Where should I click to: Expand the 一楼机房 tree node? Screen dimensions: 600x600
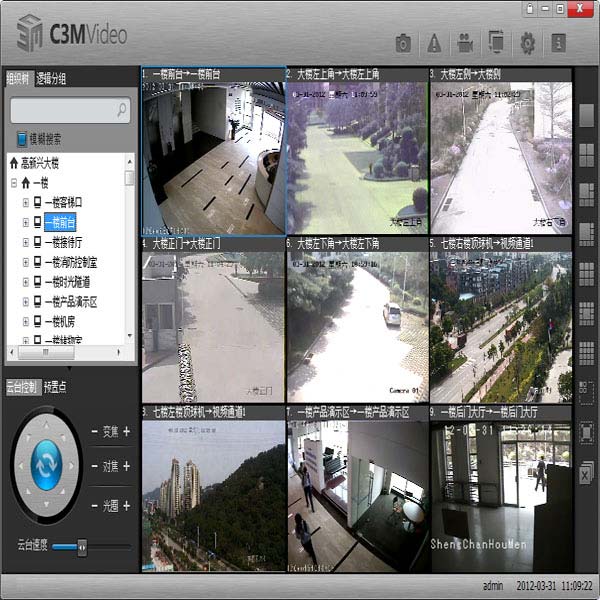pos(26,321)
